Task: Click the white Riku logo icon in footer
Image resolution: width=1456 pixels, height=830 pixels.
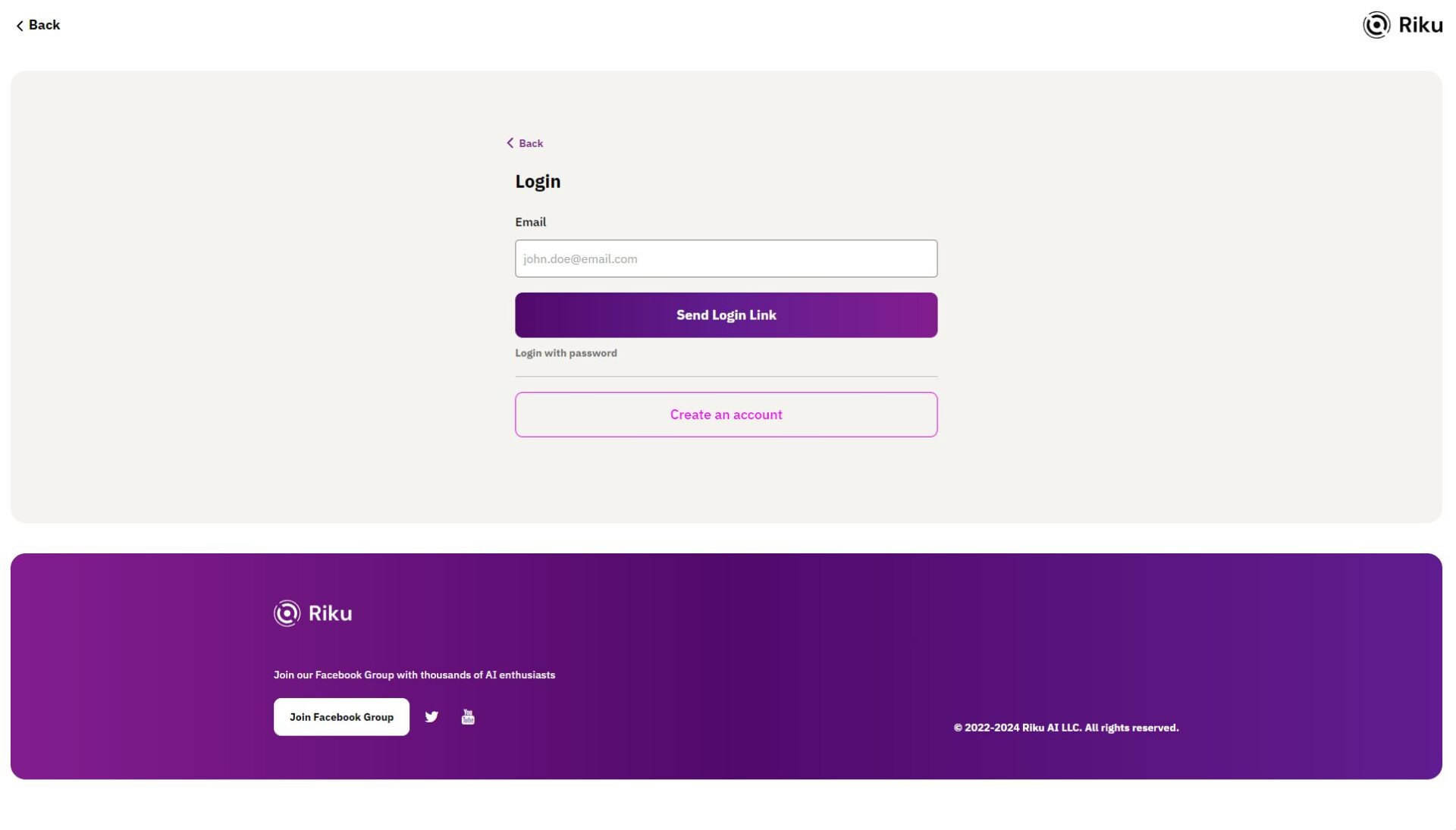Action: pyautogui.click(x=287, y=613)
